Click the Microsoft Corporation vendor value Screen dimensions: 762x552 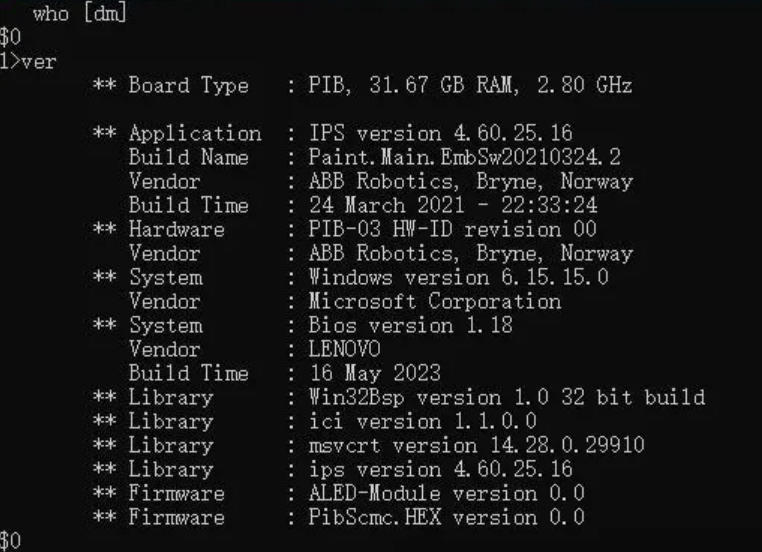[x=435, y=302]
